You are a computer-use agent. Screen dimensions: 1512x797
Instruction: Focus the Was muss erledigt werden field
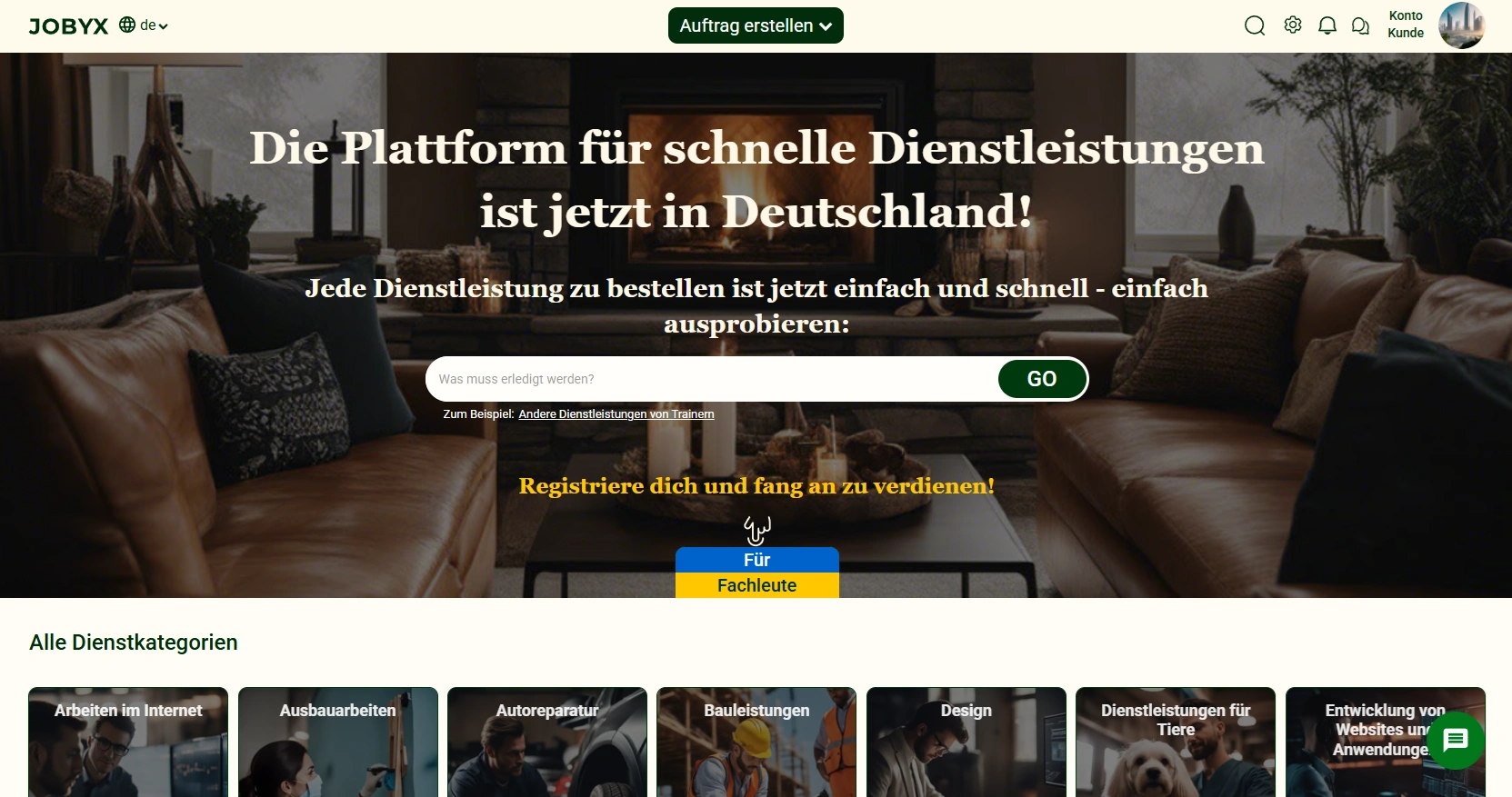tap(714, 379)
